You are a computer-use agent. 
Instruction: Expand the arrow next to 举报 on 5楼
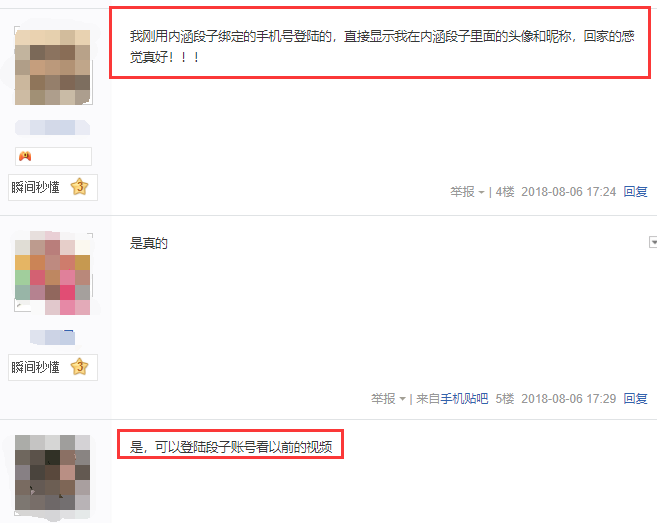[x=402, y=399]
